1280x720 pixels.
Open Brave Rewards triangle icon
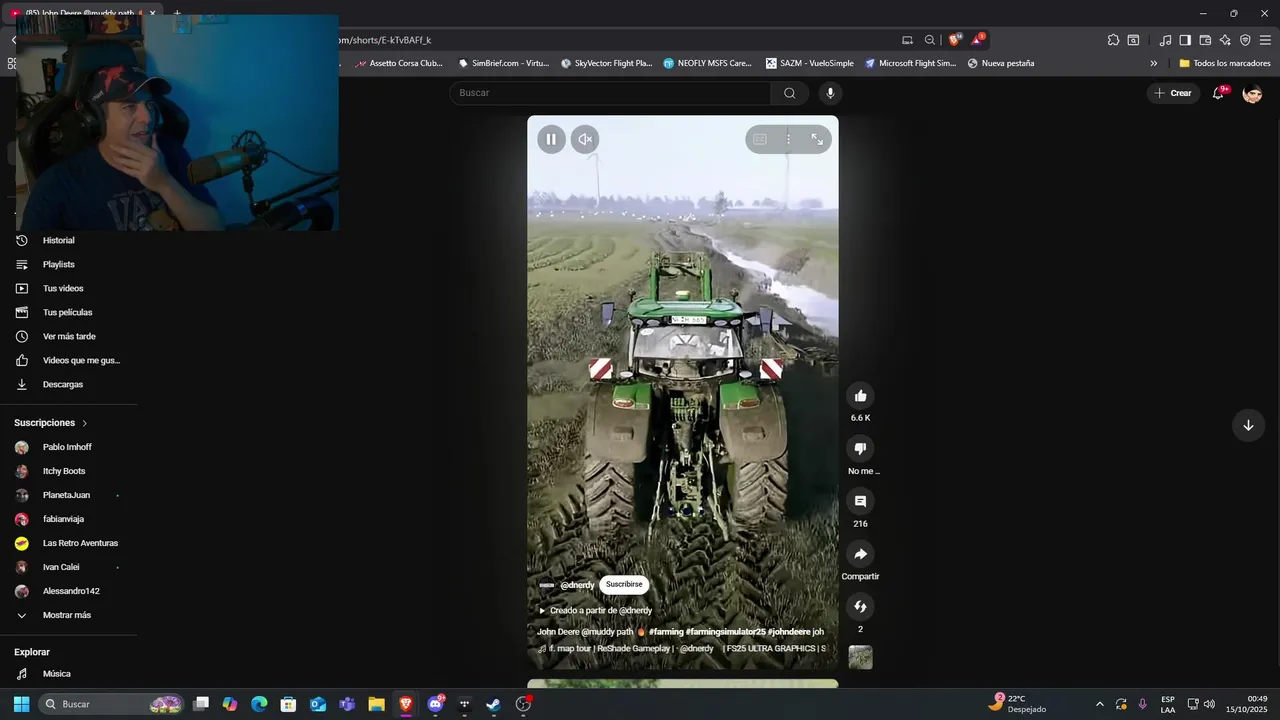978,40
